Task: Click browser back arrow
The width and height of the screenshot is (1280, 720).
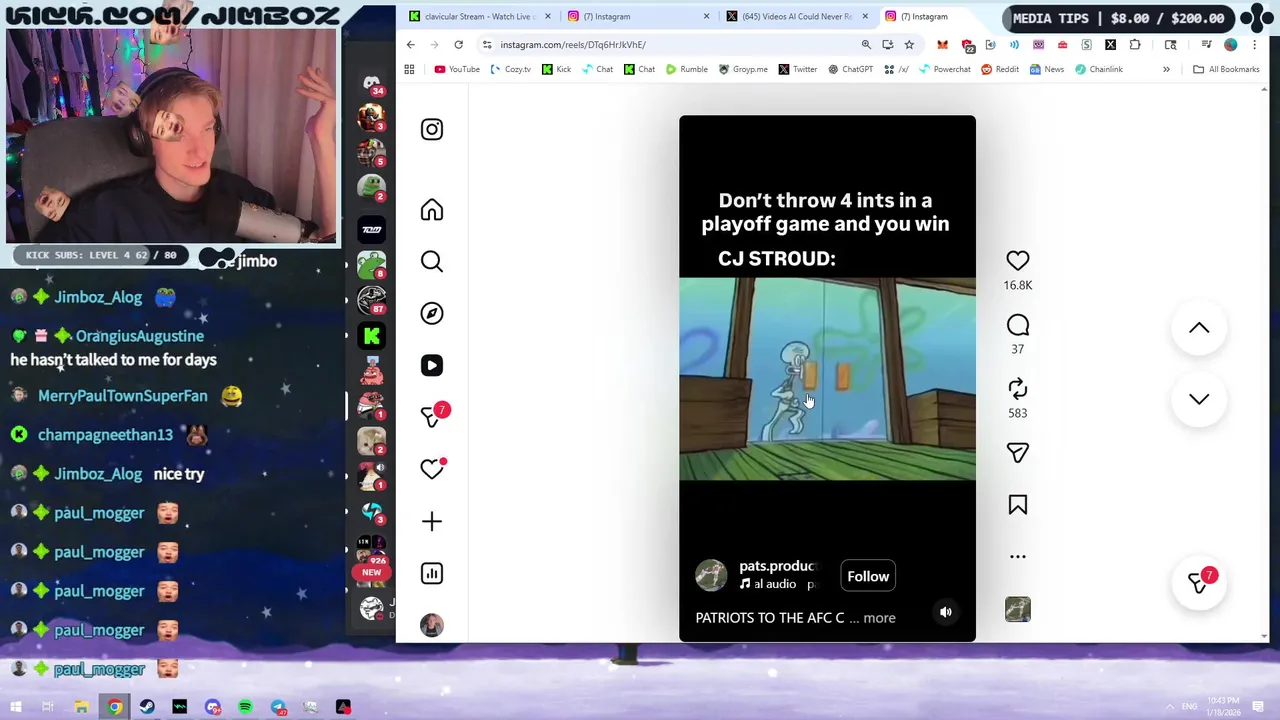Action: pos(410,44)
